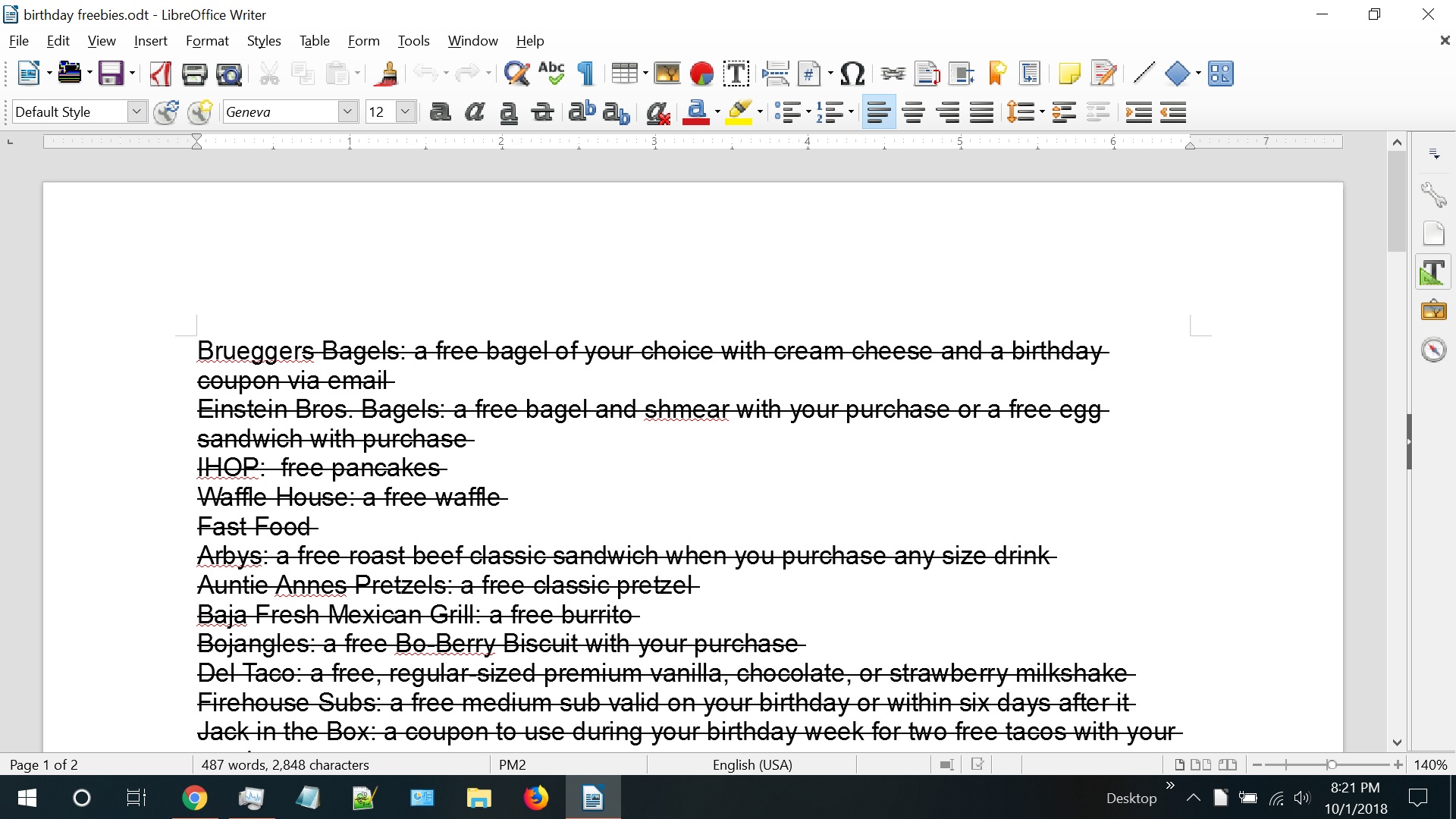Insert a chart

[x=702, y=74]
